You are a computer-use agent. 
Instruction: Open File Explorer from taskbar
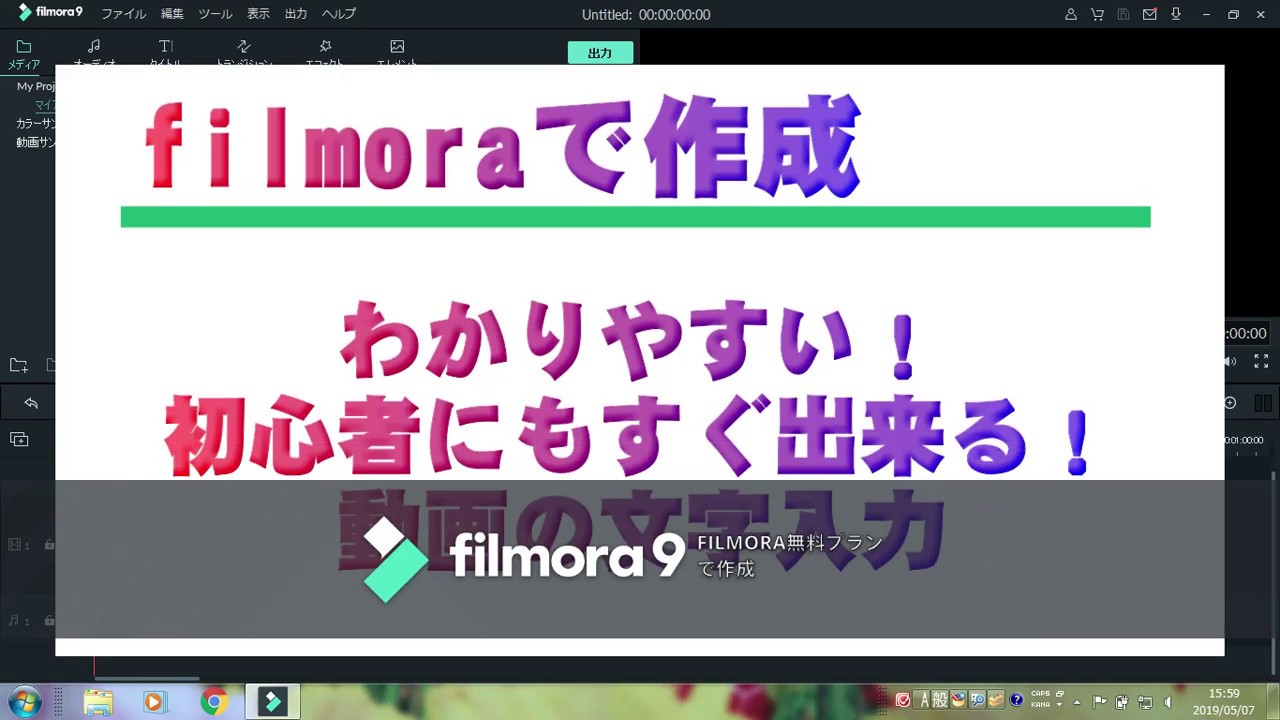tap(98, 702)
